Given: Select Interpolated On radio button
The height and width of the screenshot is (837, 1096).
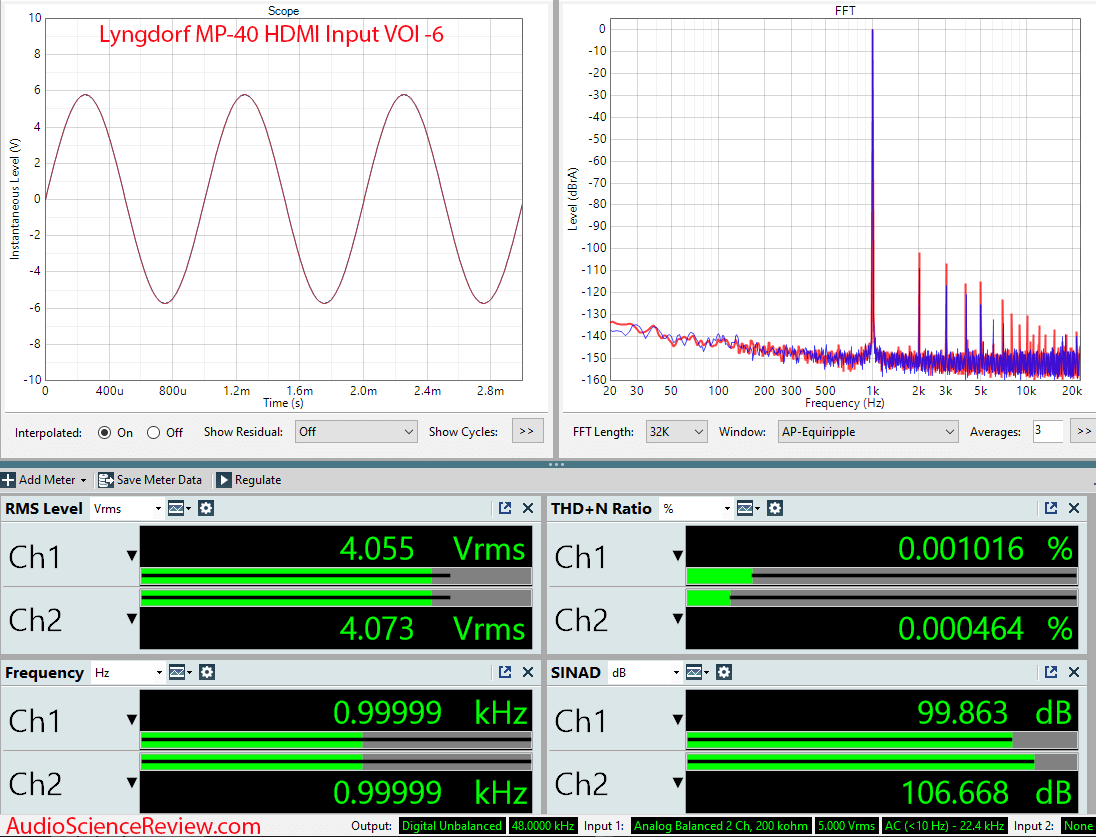Looking at the screenshot, I should click(104, 433).
